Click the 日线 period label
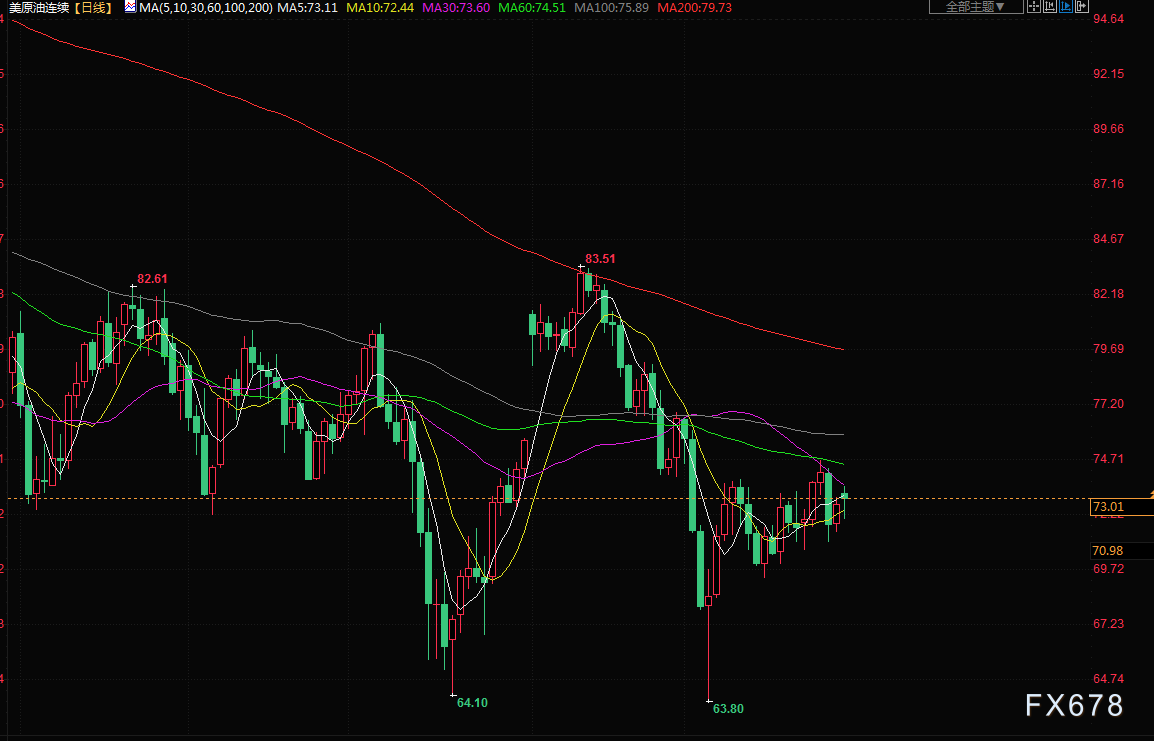This screenshot has width=1154, height=741. tap(94, 7)
